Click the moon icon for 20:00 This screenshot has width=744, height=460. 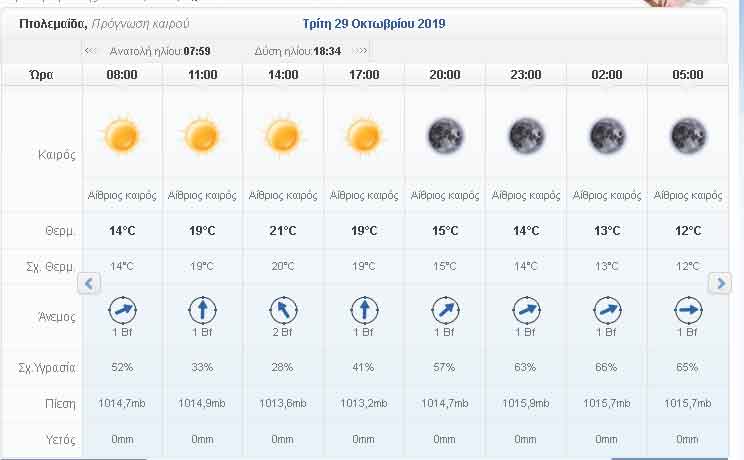tap(445, 134)
